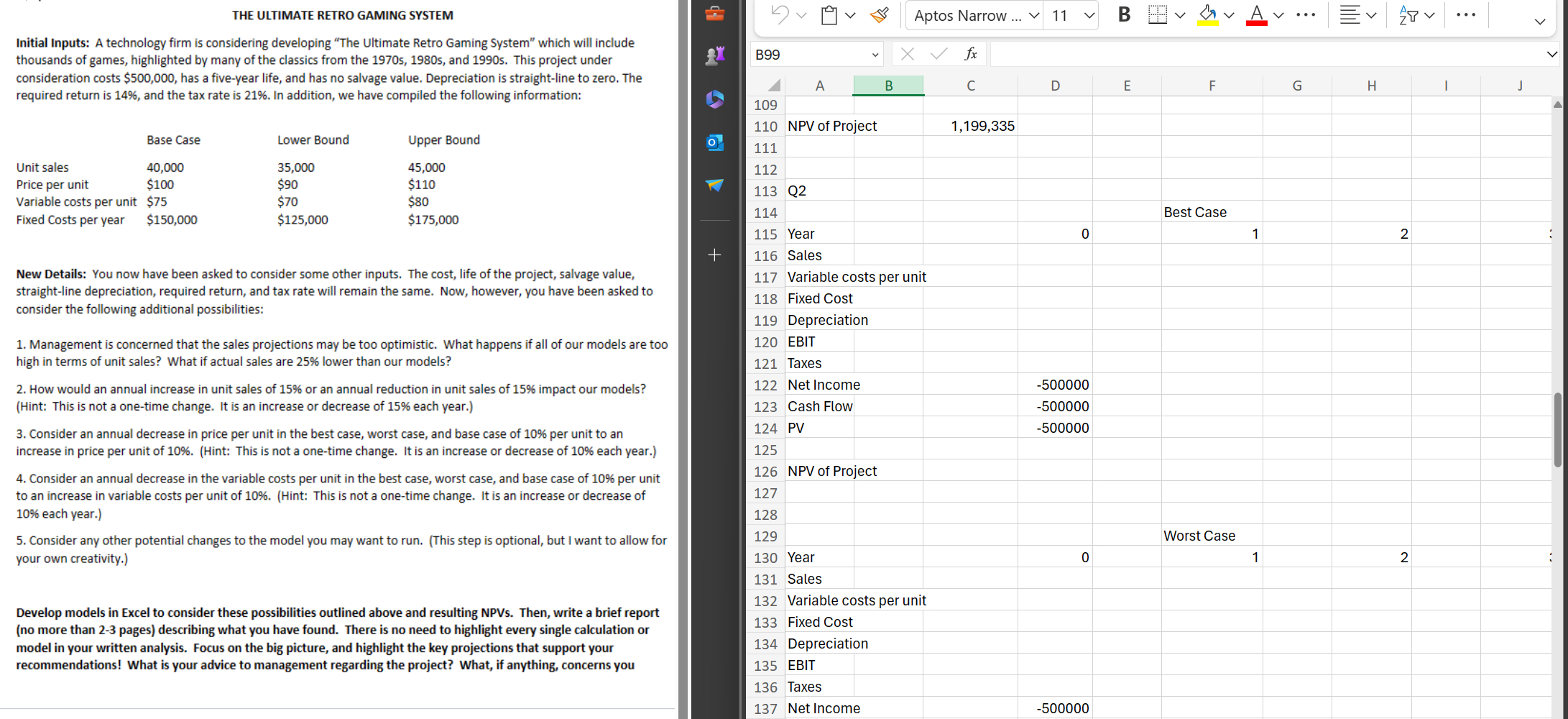The image size is (1568, 719).
Task: Apply red Font Color to the cell
Action: 1255,15
